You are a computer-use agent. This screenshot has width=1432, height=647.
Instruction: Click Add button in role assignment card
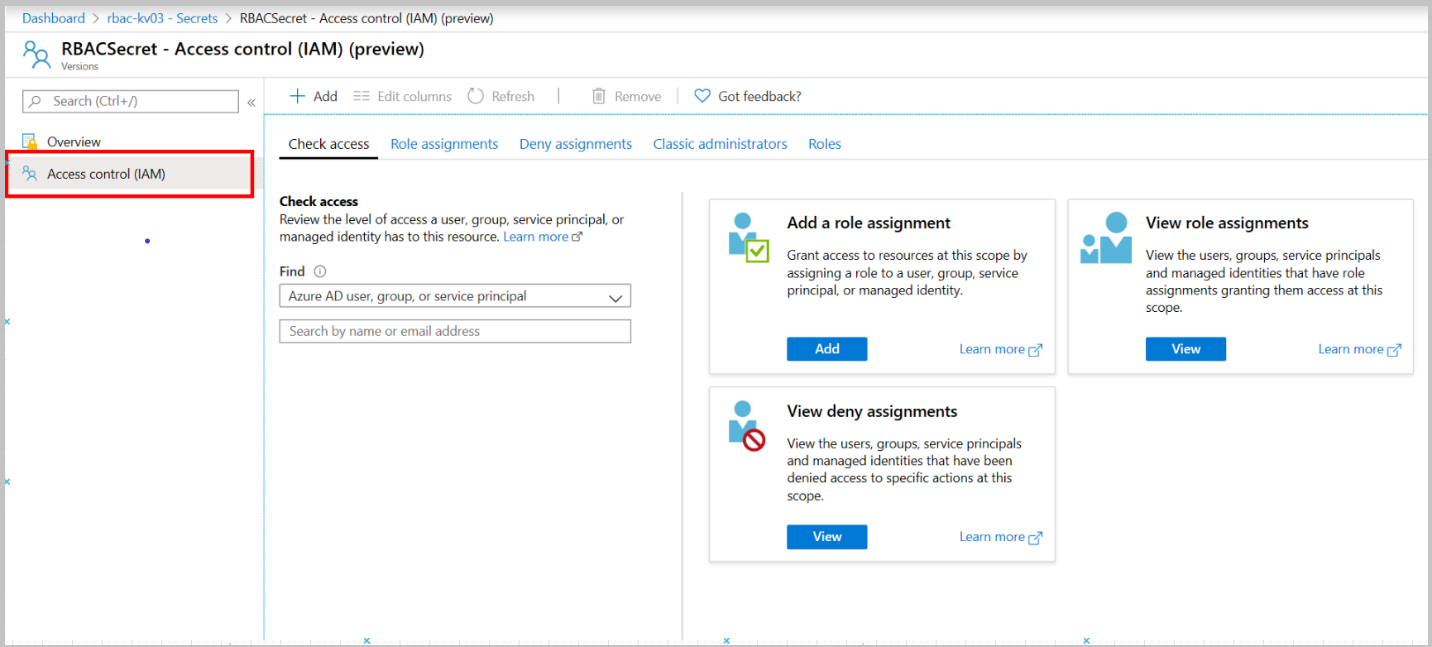827,349
